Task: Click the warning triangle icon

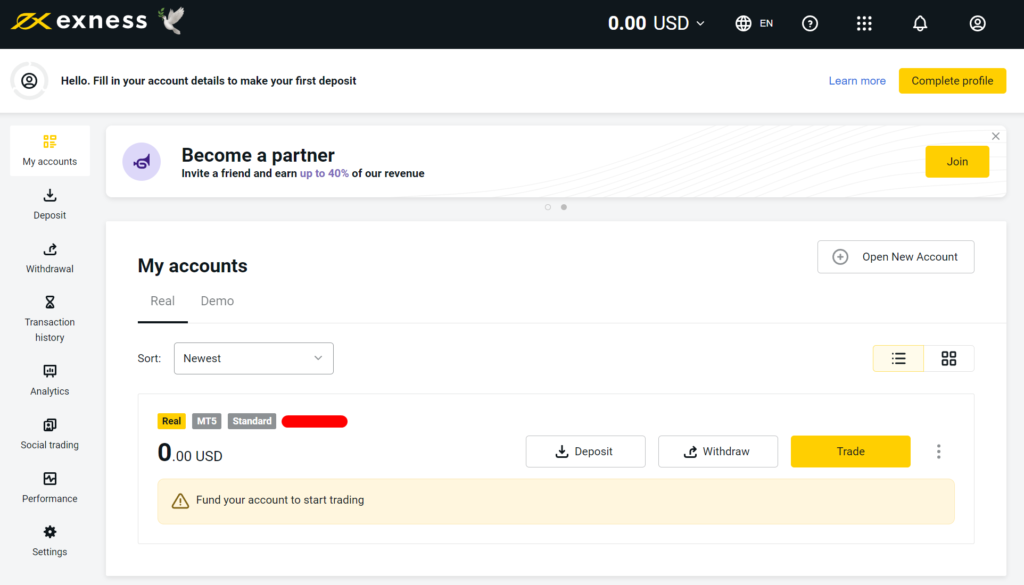Action: 180,501
